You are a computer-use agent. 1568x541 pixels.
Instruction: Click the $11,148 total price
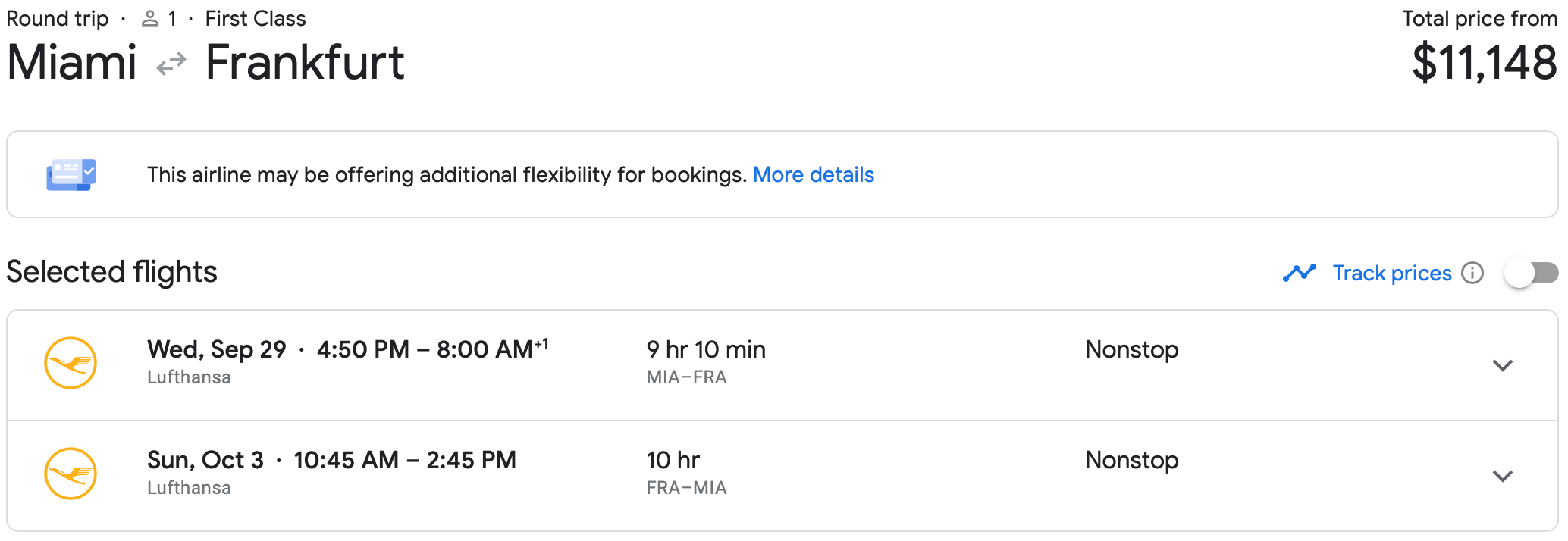(x=1484, y=63)
